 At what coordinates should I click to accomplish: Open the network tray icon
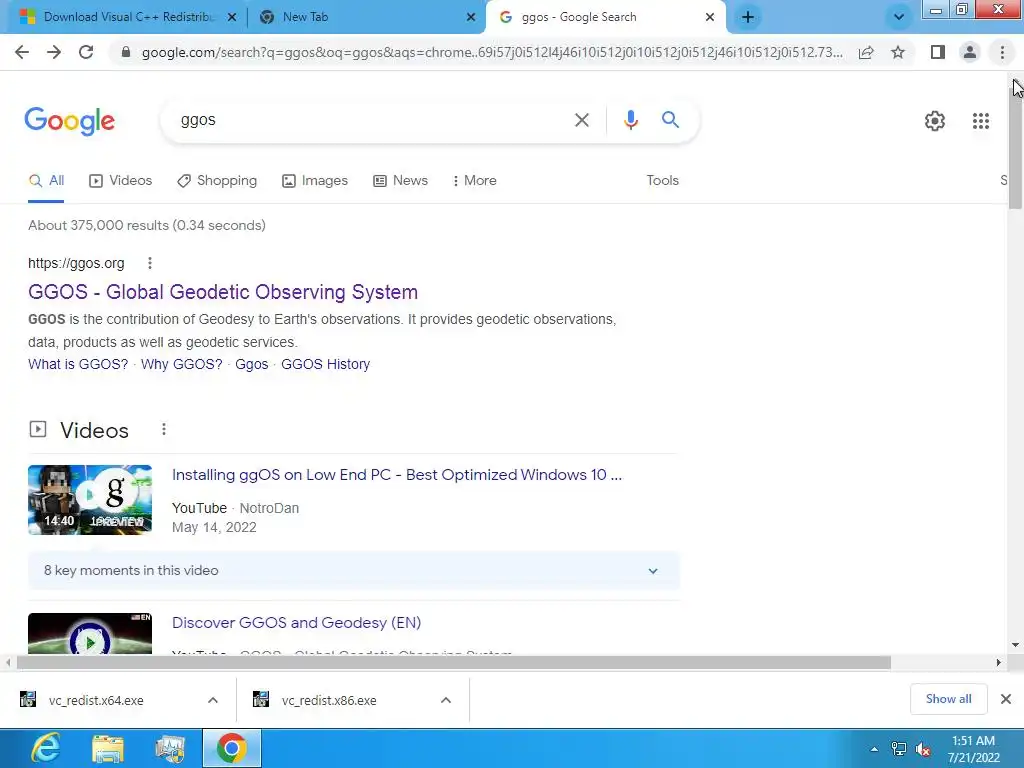tap(899, 749)
